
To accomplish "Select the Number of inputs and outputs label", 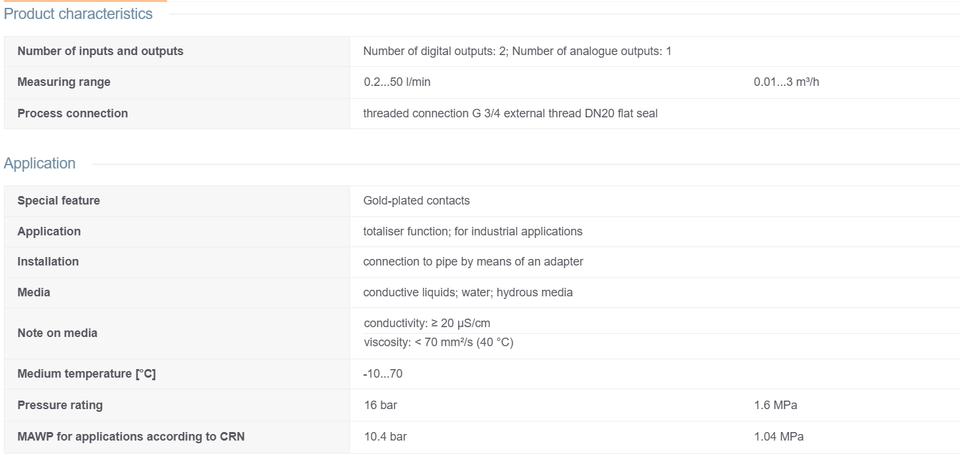I will tap(100, 51).
